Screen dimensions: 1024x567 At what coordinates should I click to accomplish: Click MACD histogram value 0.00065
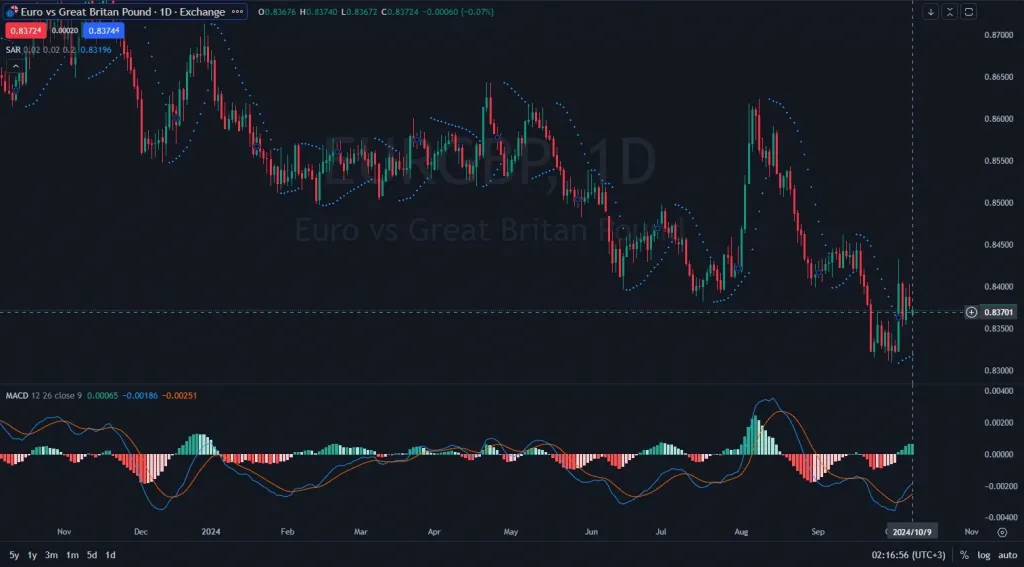pos(103,396)
